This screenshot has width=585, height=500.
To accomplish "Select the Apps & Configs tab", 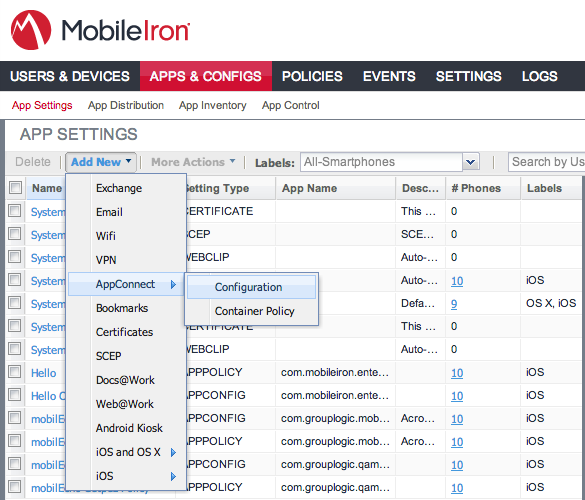I will click(206, 76).
